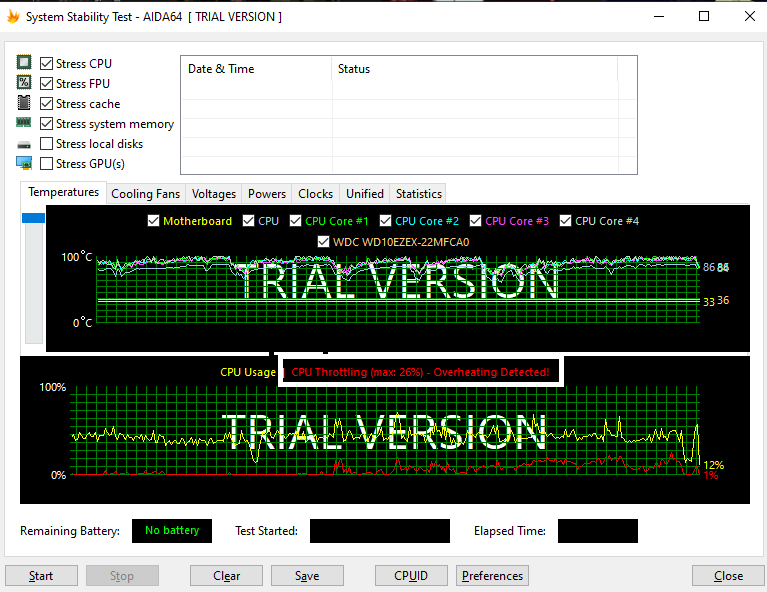
Task: Open Preferences dialog
Action: (x=492, y=576)
